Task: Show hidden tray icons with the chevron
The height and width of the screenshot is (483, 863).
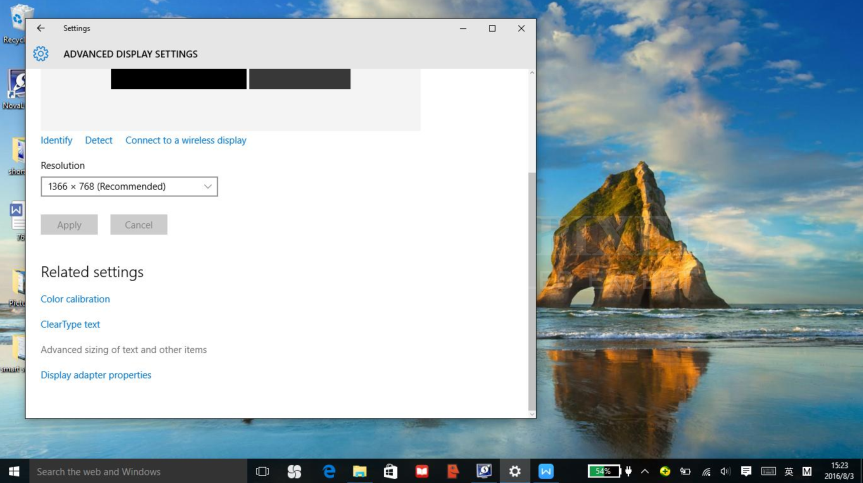Action: coord(645,471)
